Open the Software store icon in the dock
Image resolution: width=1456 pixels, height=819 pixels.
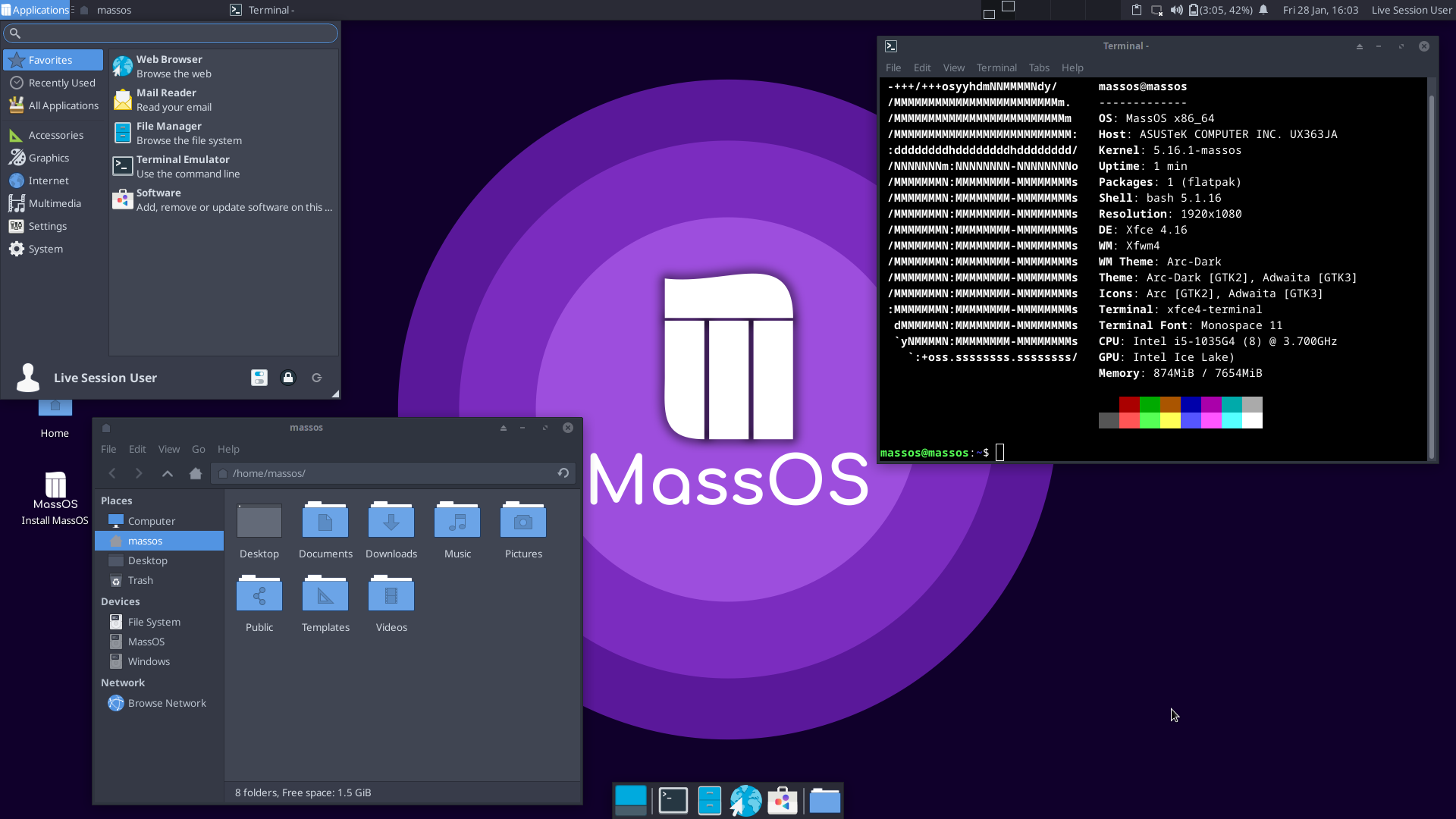(x=783, y=800)
